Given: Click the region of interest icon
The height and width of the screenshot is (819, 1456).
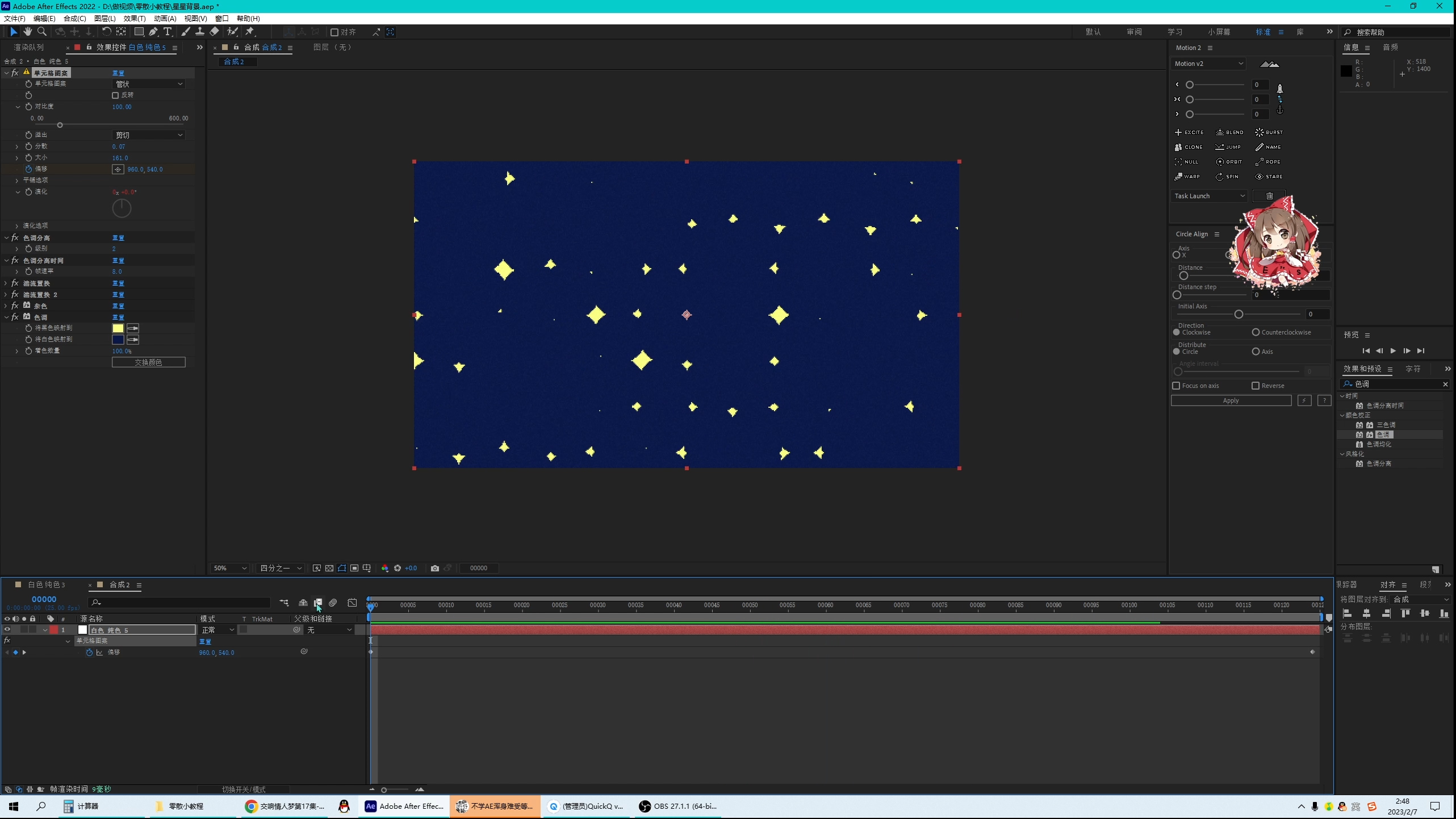Looking at the screenshot, I should coord(354,568).
